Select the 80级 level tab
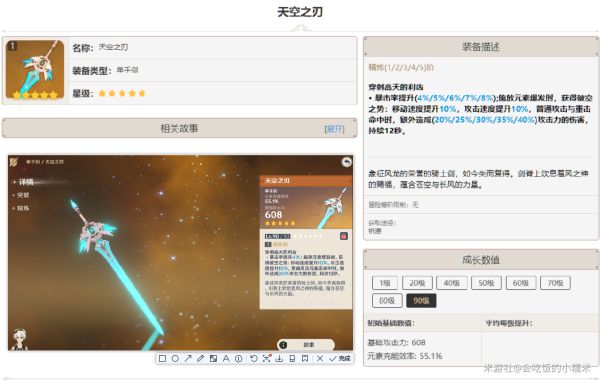 tap(387, 301)
